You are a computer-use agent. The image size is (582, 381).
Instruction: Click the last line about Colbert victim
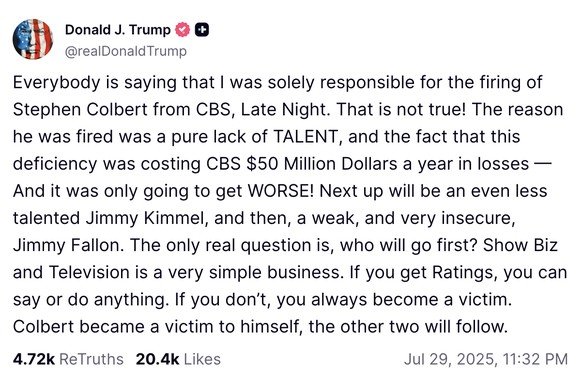260,327
